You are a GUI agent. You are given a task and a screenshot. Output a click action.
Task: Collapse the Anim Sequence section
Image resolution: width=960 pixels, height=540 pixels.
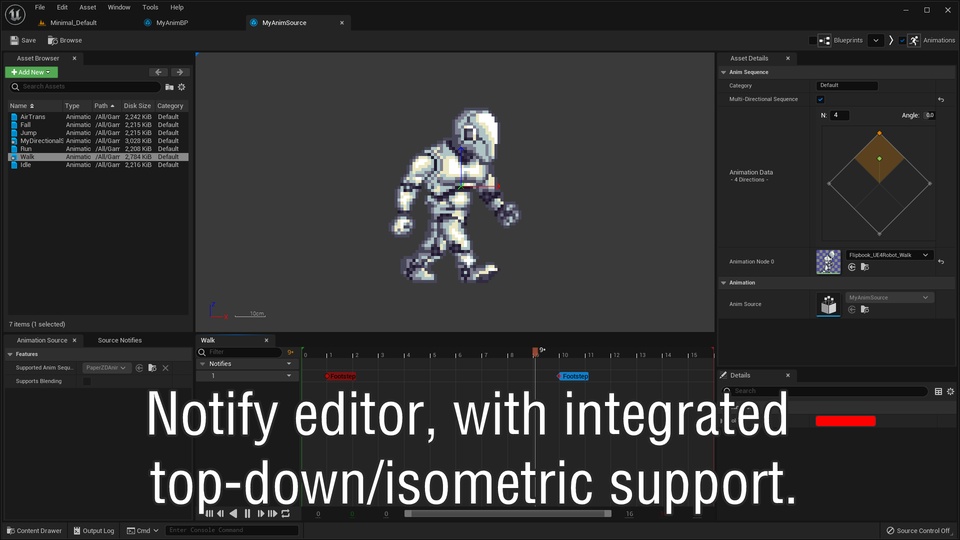723,72
